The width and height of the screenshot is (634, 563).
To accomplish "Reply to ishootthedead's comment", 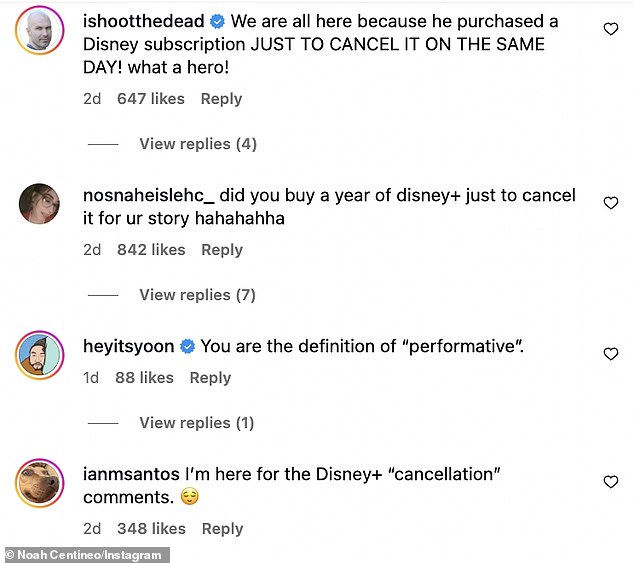I will click(221, 99).
